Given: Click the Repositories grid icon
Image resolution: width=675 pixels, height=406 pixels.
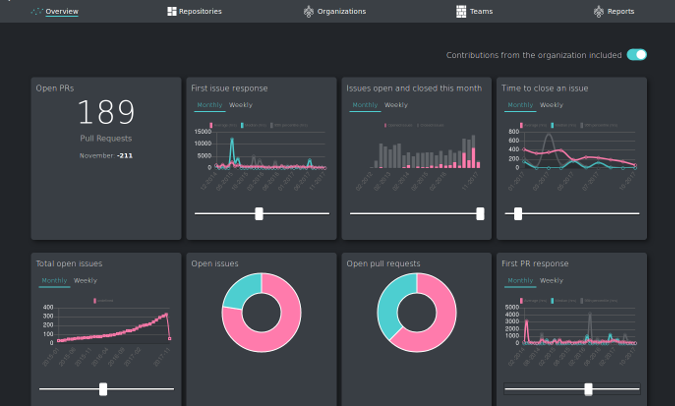Looking at the screenshot, I should pyautogui.click(x=172, y=12).
